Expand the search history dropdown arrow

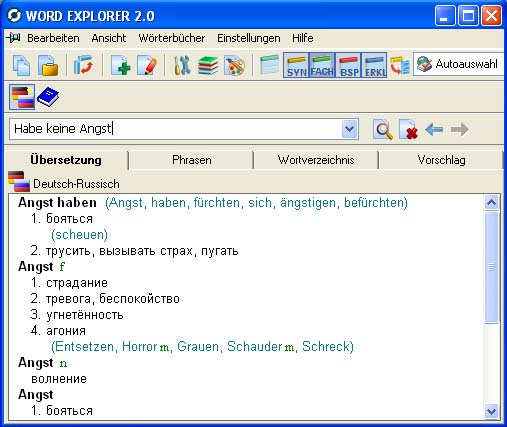click(349, 129)
